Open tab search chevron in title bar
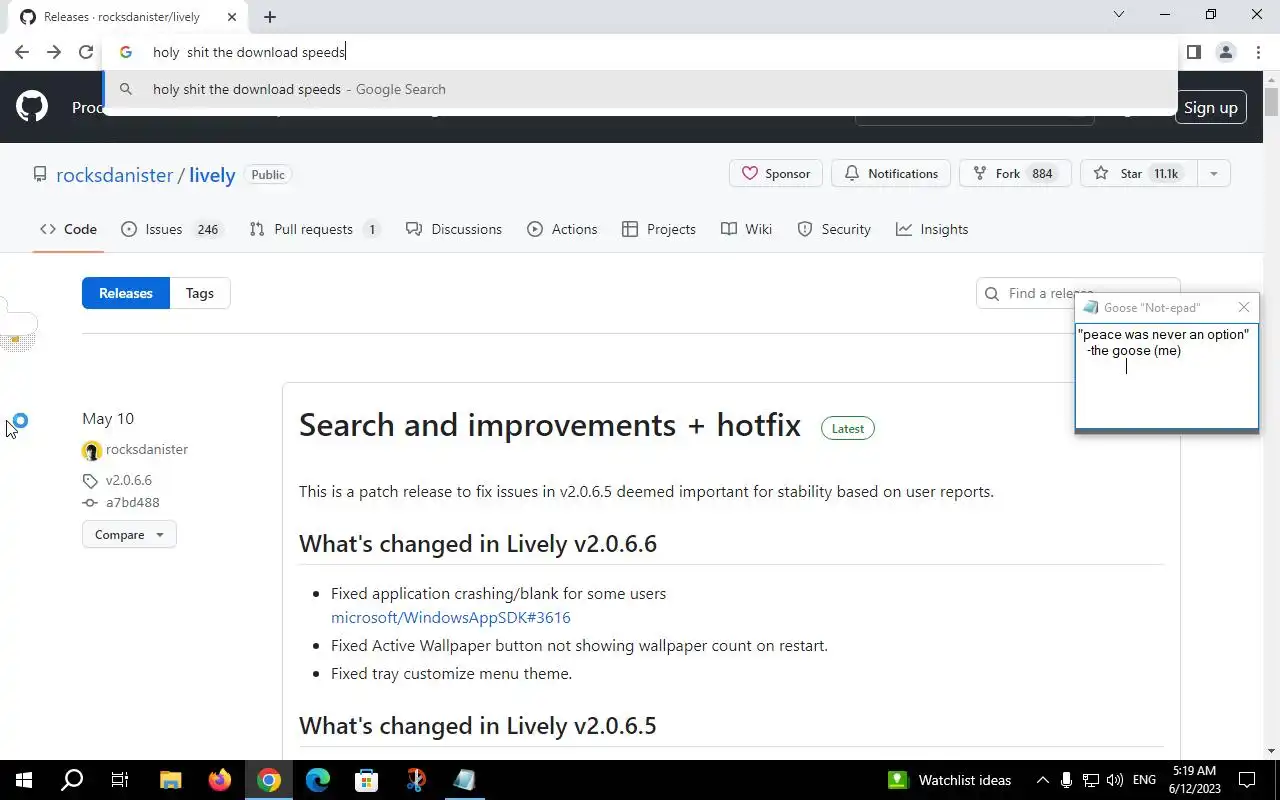 coord(1119,14)
